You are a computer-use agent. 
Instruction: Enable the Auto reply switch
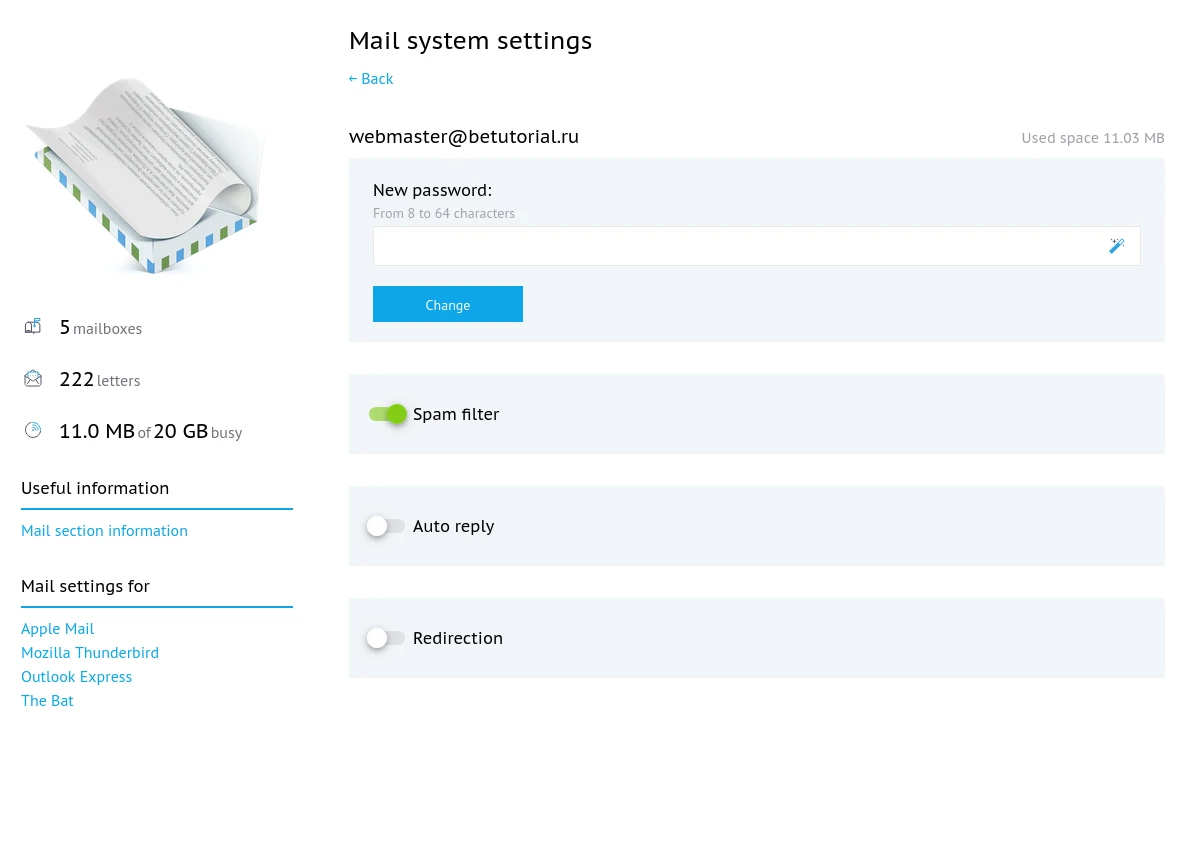point(385,526)
